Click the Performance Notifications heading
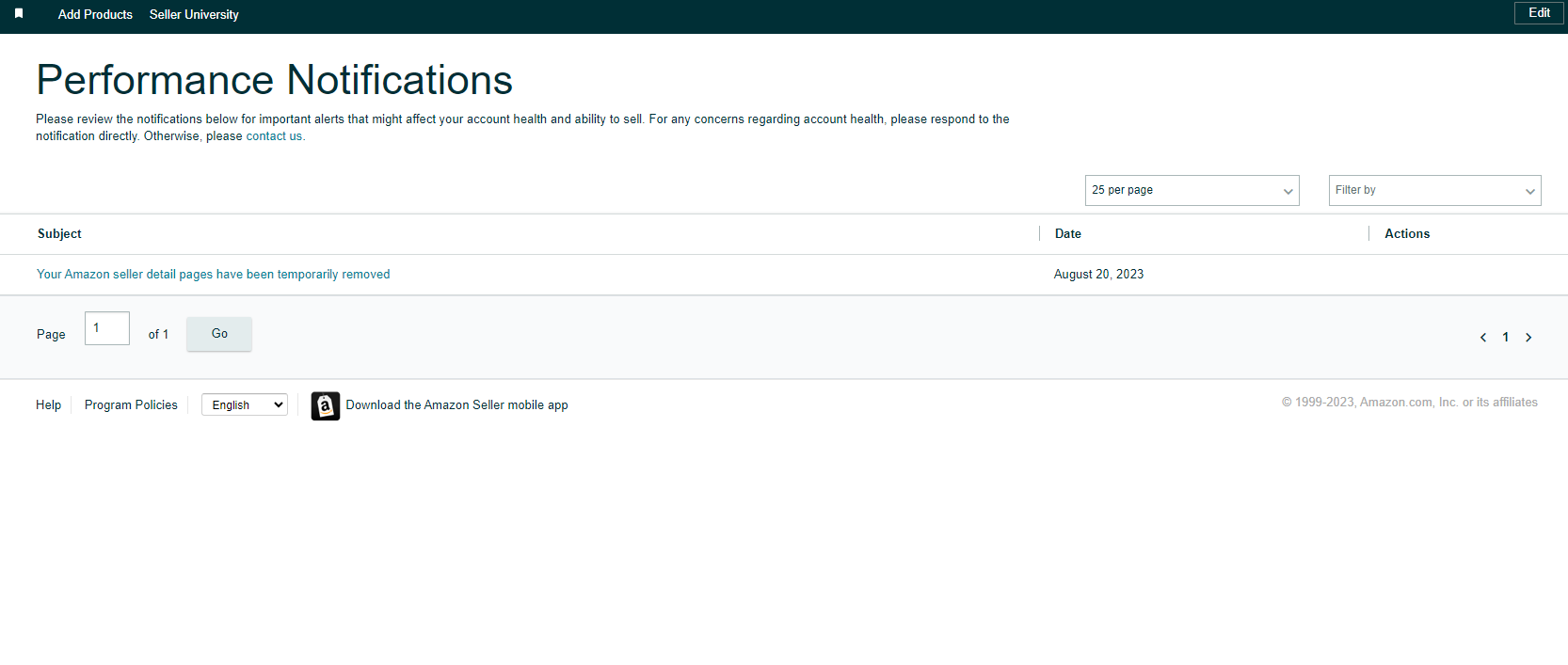The width and height of the screenshot is (1568, 665). pos(274,80)
